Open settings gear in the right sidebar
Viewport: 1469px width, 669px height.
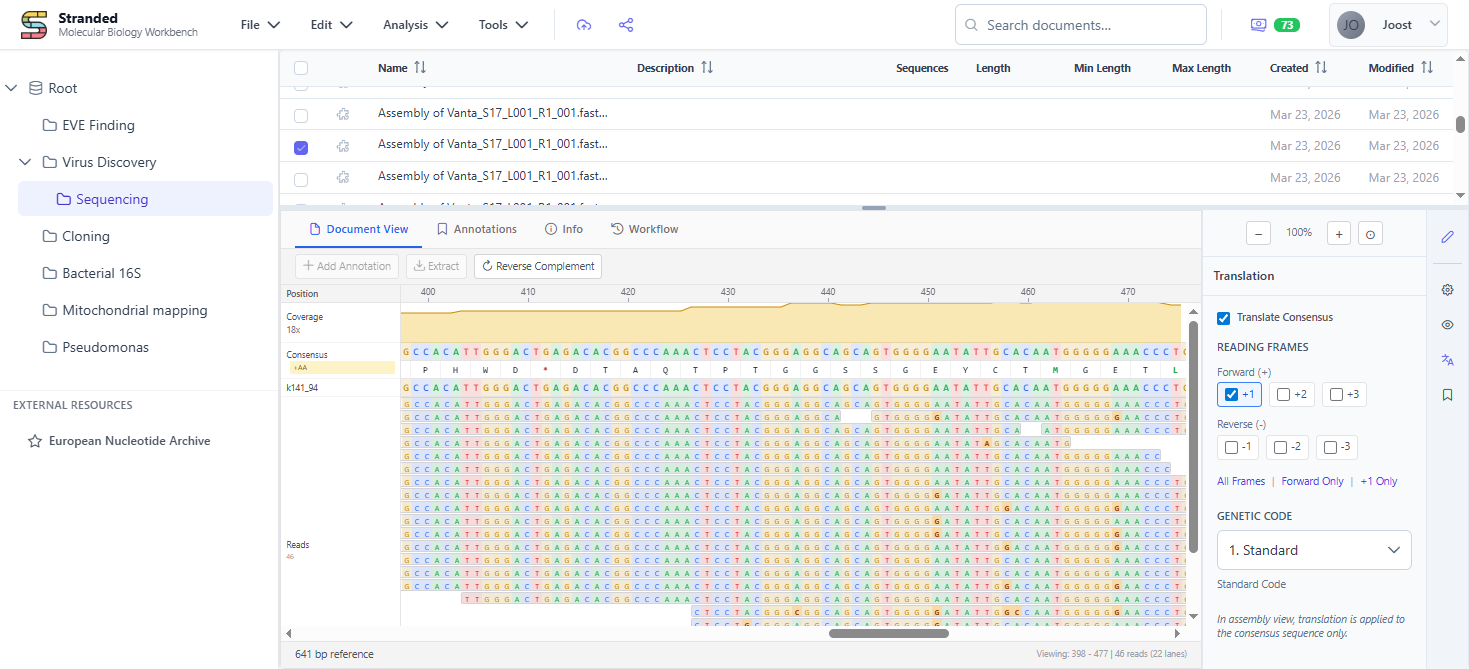(x=1447, y=289)
